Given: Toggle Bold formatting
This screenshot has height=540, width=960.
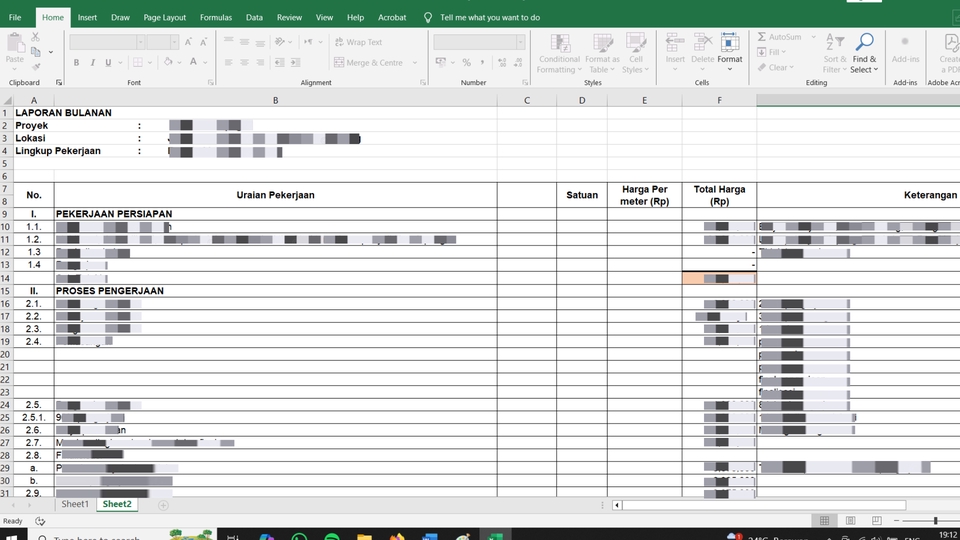Looking at the screenshot, I should 77,63.
